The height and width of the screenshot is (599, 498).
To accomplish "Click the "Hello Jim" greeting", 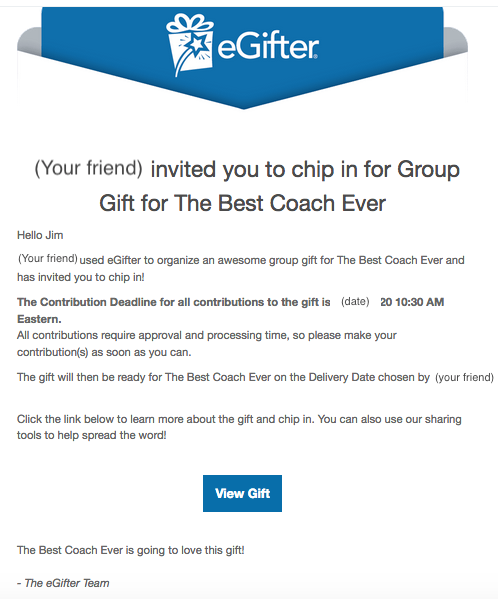I will (40, 235).
